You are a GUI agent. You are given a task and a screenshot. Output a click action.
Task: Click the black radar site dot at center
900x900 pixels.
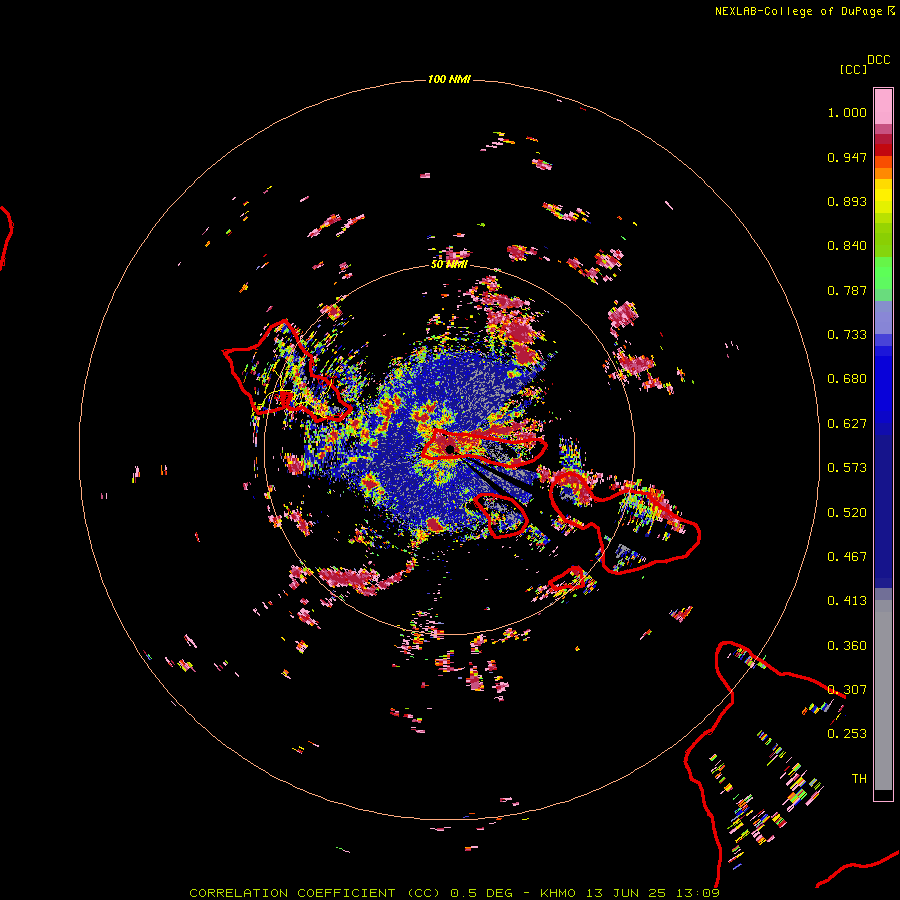pos(450,449)
